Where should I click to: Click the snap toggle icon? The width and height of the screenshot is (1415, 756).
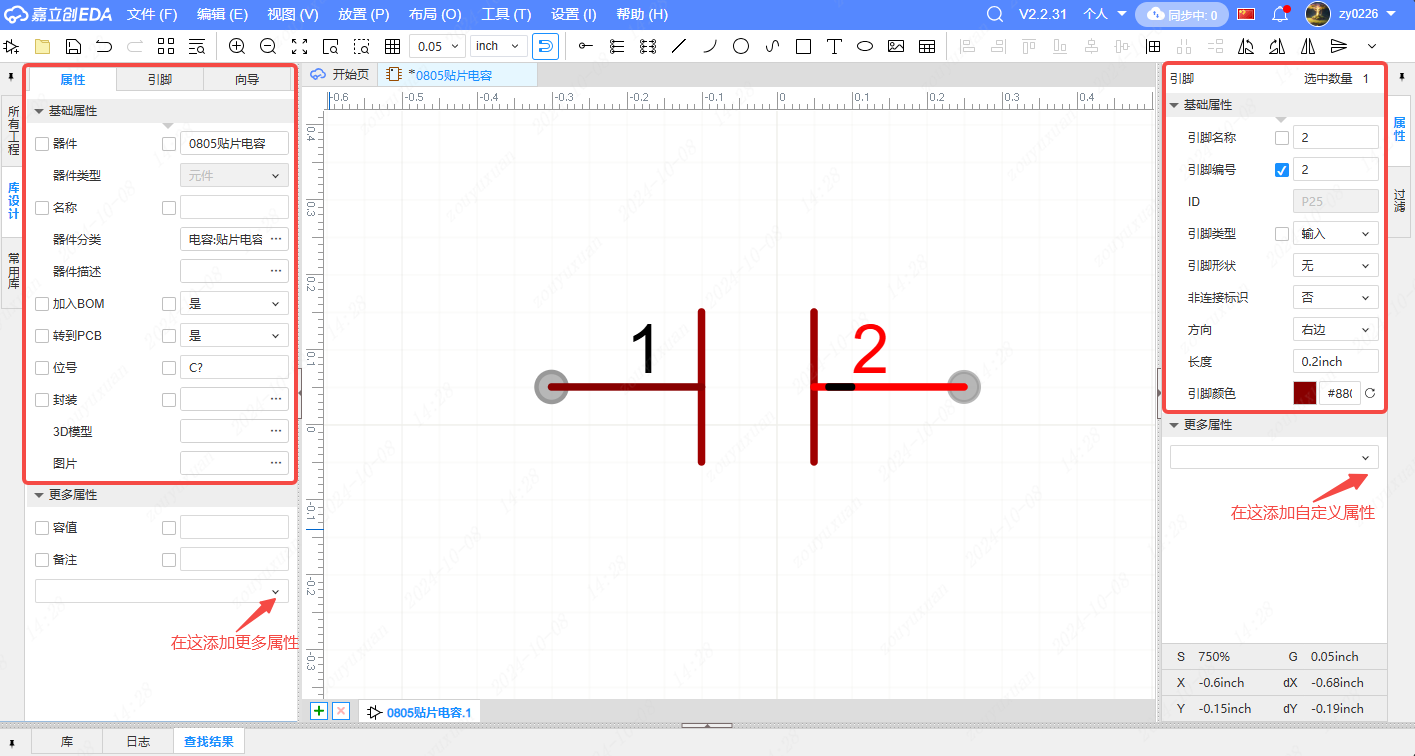546,46
